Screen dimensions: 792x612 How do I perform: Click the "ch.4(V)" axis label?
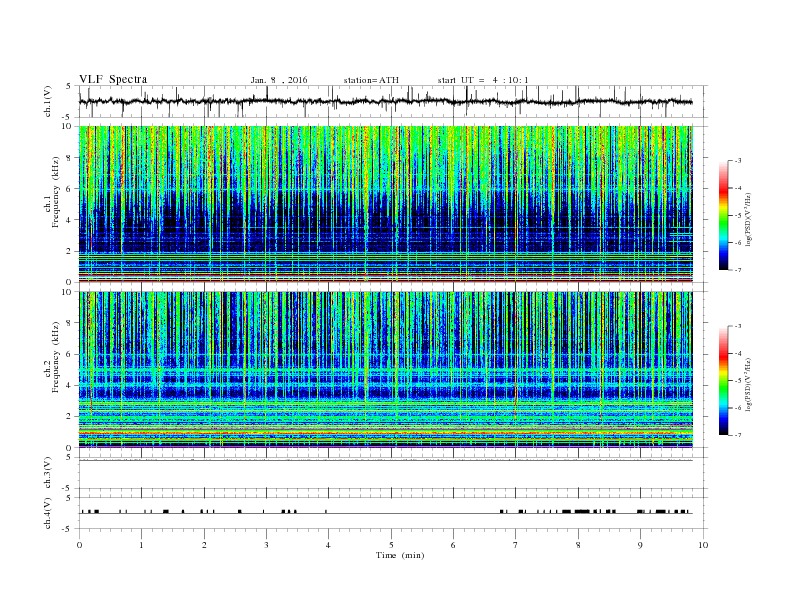pos(48,513)
